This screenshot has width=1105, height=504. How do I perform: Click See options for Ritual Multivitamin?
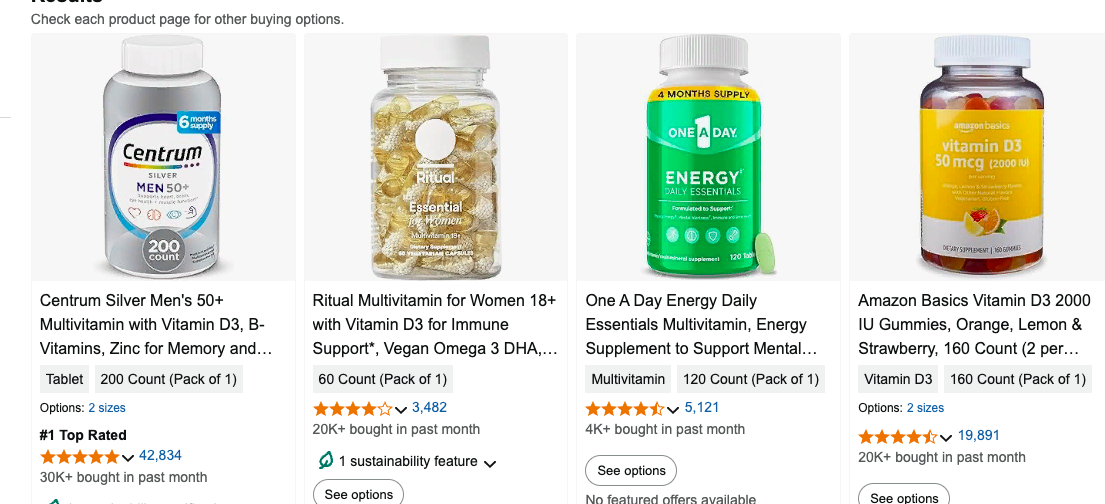[x=358, y=494]
